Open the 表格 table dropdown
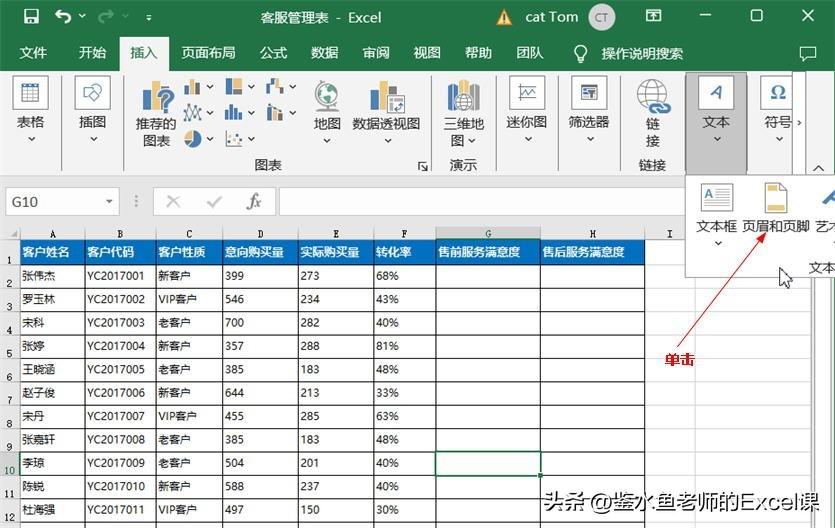The height and width of the screenshot is (528, 835). [x=31, y=111]
